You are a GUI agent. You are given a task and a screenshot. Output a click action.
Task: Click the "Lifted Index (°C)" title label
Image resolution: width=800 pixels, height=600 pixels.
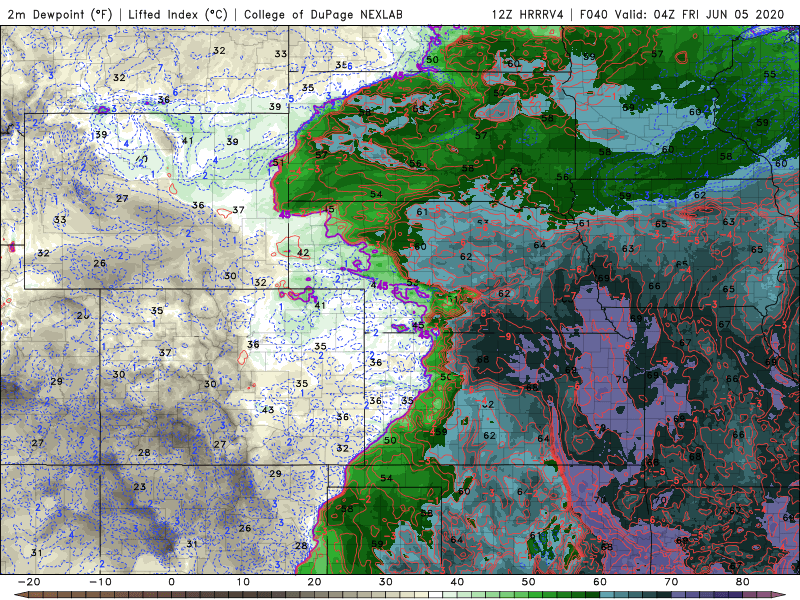coord(178,14)
